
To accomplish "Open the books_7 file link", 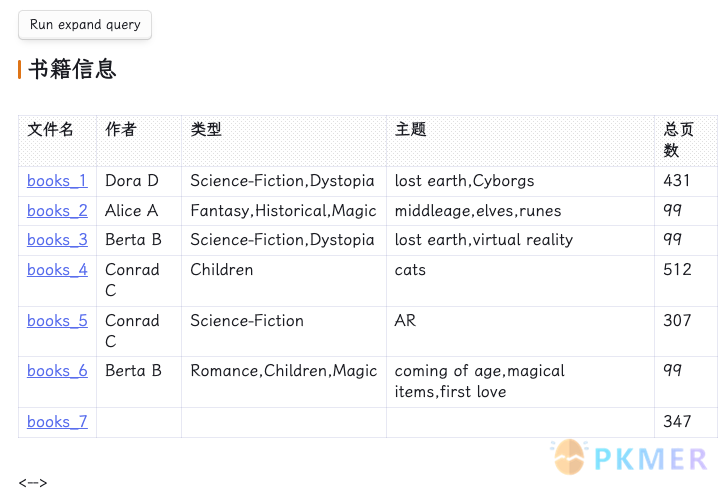I will [x=57, y=422].
